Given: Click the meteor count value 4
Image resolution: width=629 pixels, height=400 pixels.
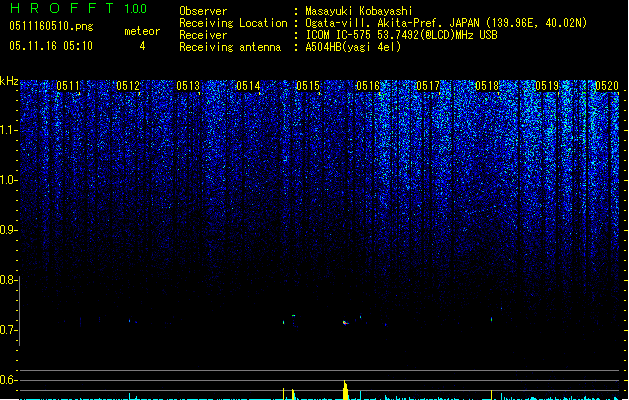Looking at the screenshot, I should 142,46.
